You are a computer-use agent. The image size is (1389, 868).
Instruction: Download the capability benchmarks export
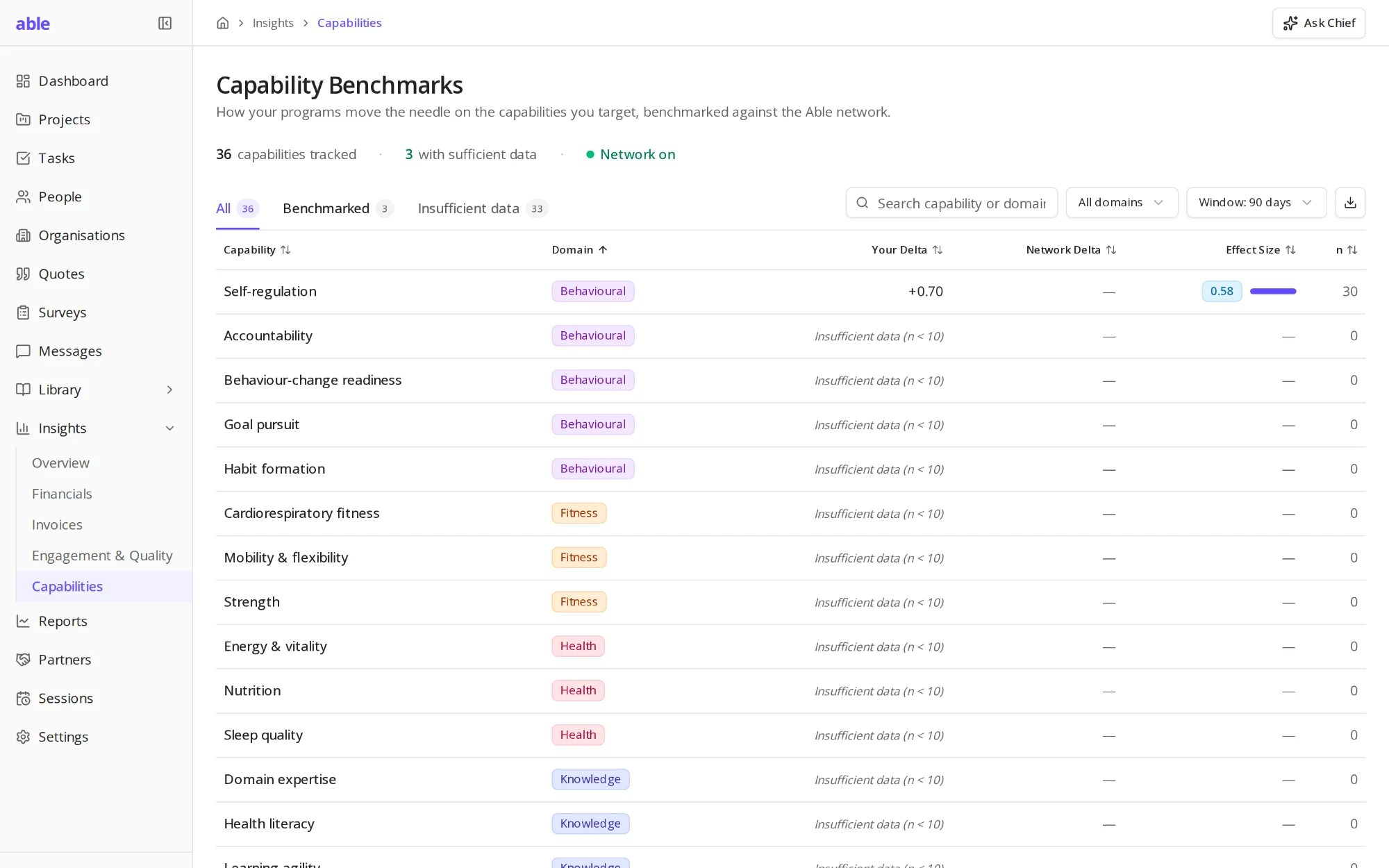pos(1350,202)
